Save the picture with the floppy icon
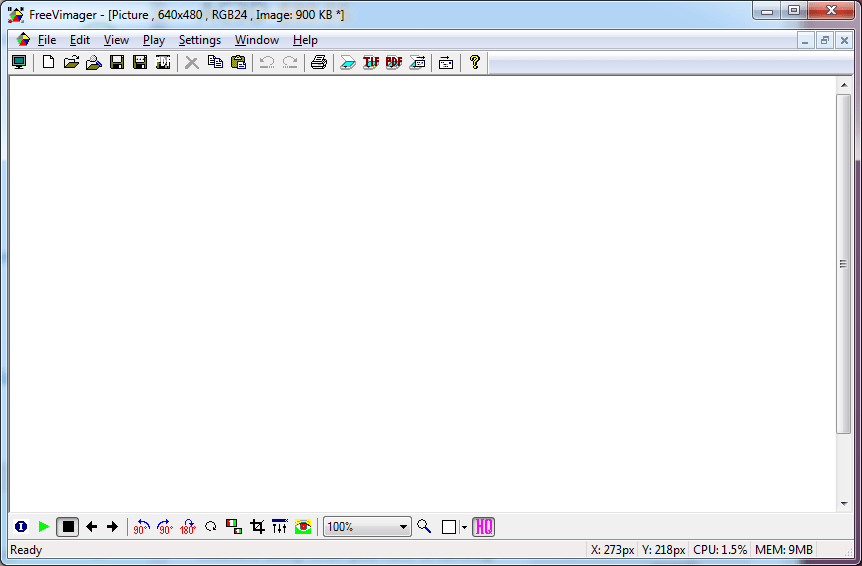 click(x=117, y=63)
